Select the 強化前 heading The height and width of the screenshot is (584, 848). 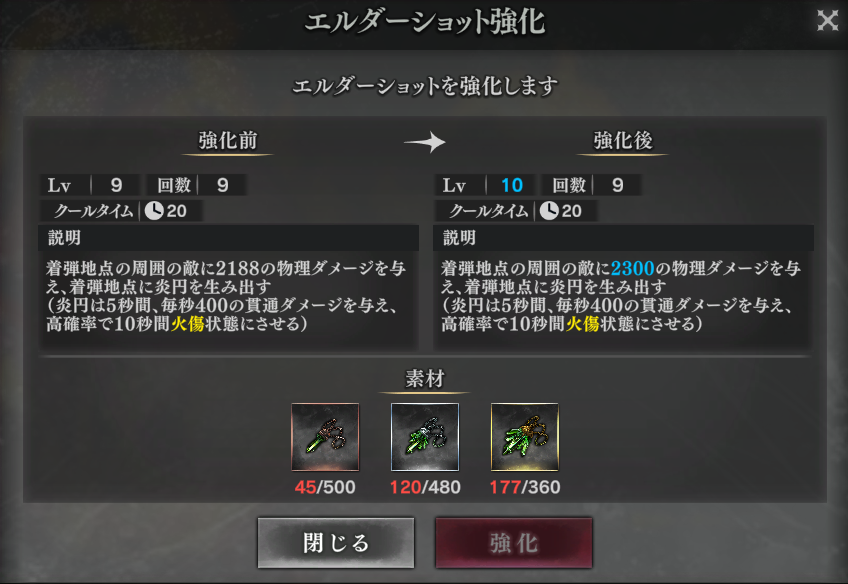pyautogui.click(x=228, y=141)
